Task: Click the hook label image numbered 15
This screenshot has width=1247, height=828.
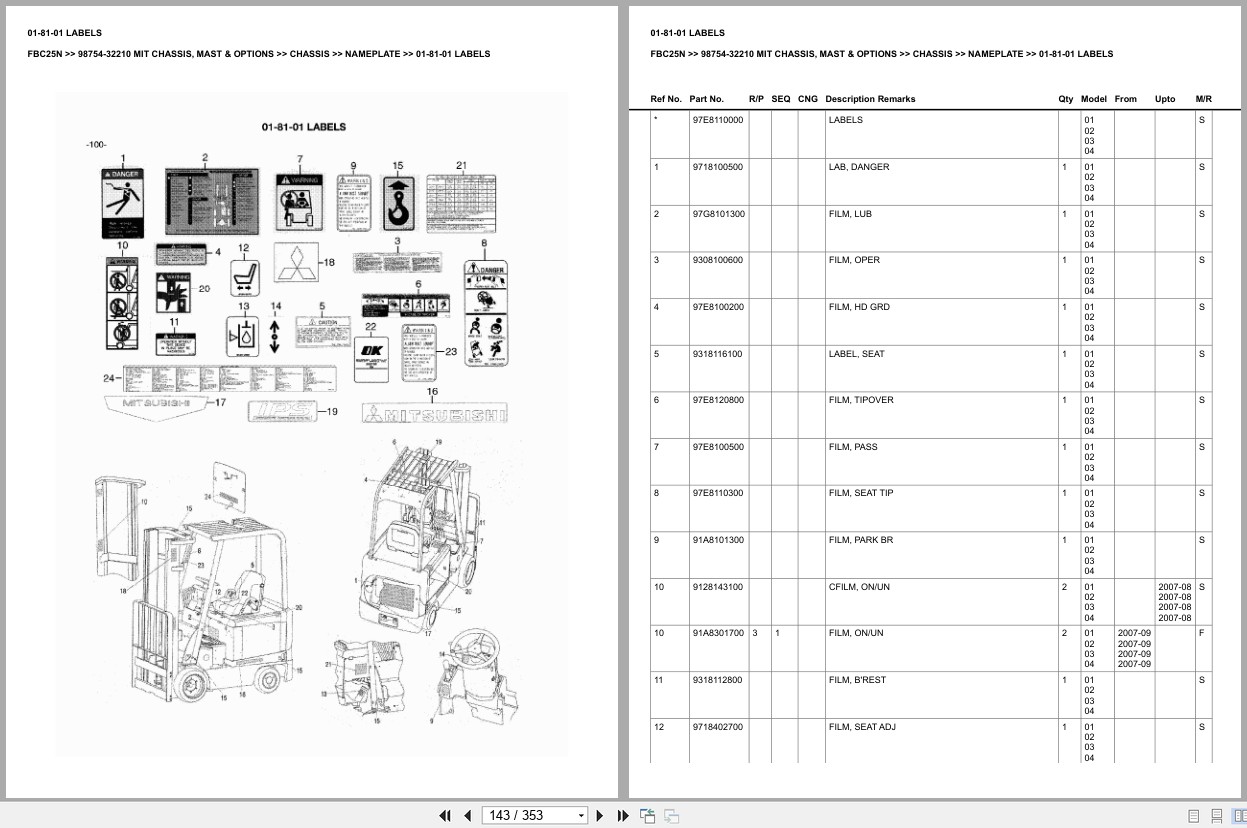Action: tap(399, 204)
